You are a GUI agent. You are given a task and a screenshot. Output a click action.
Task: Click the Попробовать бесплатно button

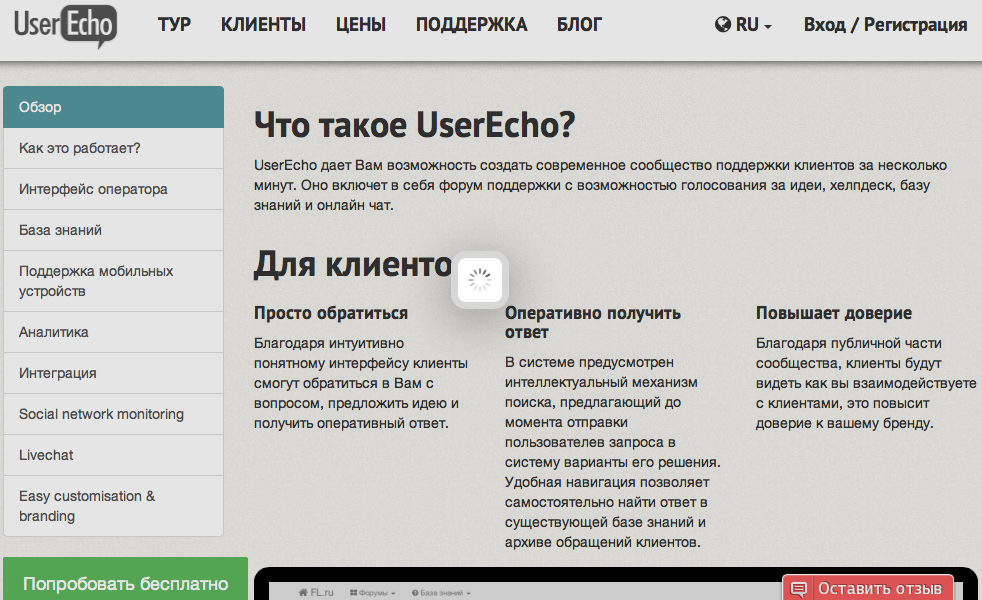(x=125, y=579)
